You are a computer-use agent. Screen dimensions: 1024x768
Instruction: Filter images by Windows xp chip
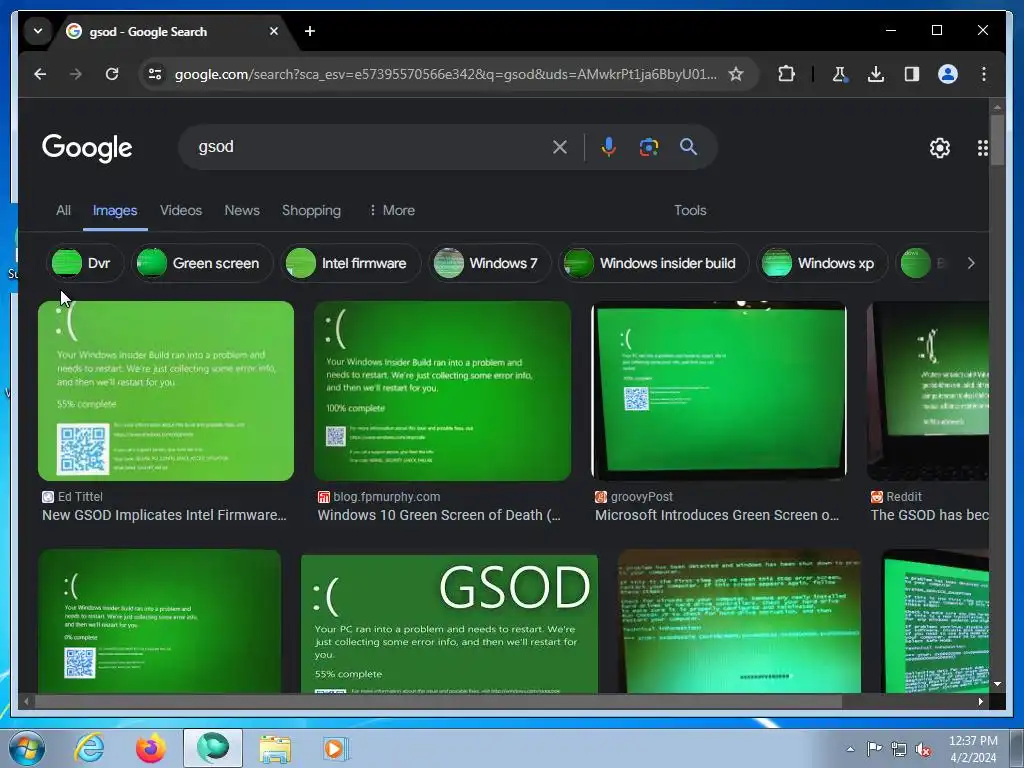[x=822, y=263]
